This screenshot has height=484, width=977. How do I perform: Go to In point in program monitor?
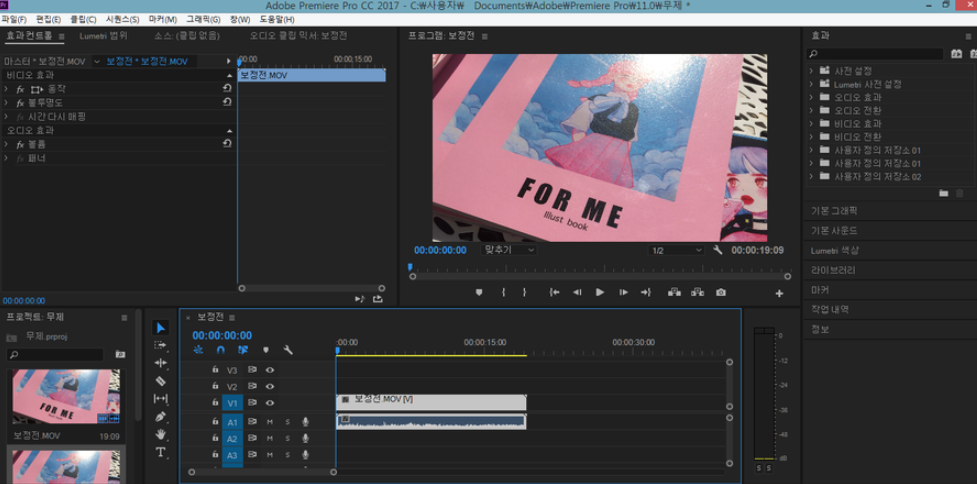[554, 292]
